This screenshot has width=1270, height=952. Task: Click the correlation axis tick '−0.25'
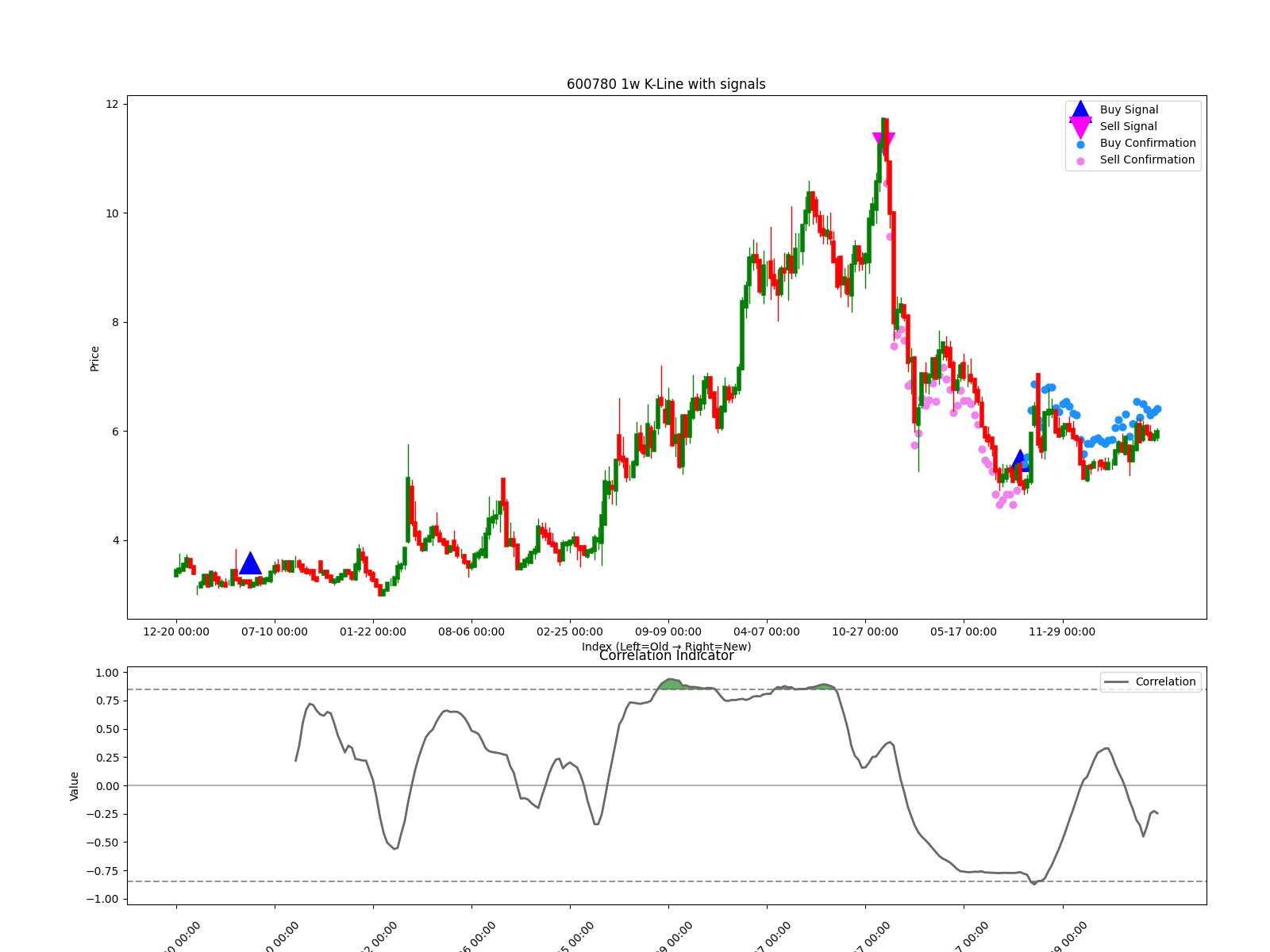pos(103,815)
